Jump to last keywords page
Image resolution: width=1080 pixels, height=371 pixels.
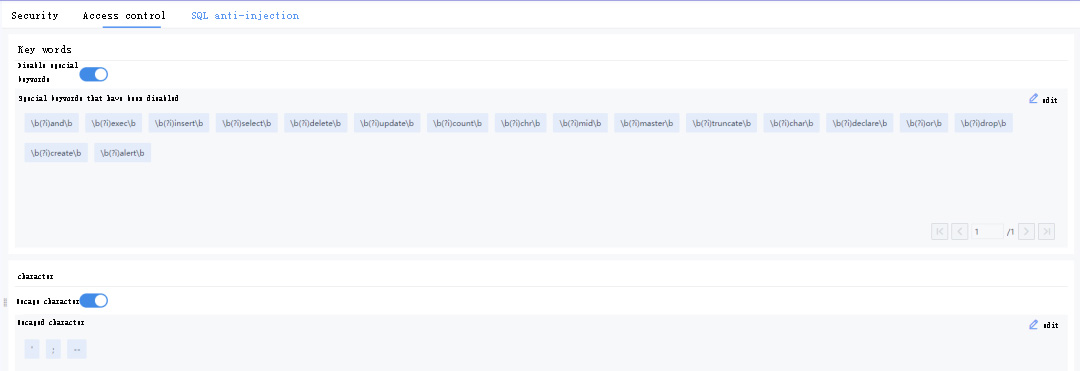tap(1046, 231)
